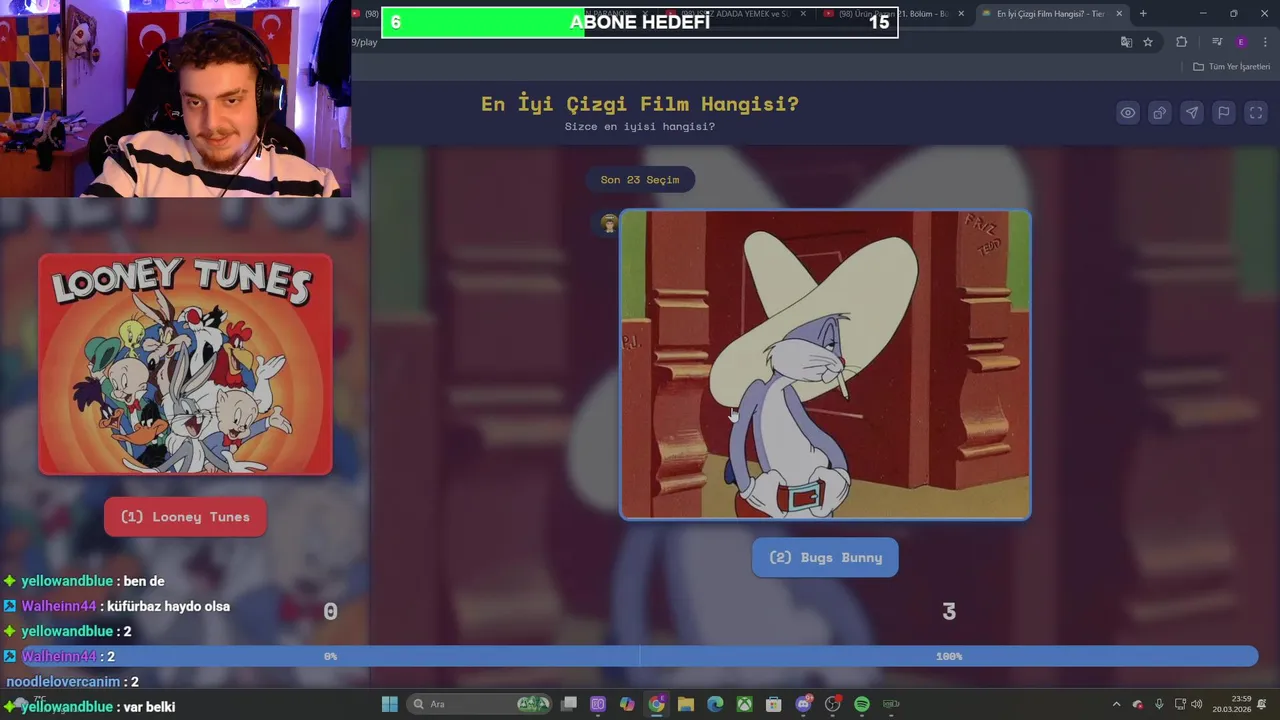Toggle fullscreen with the expand icon

tap(1256, 113)
